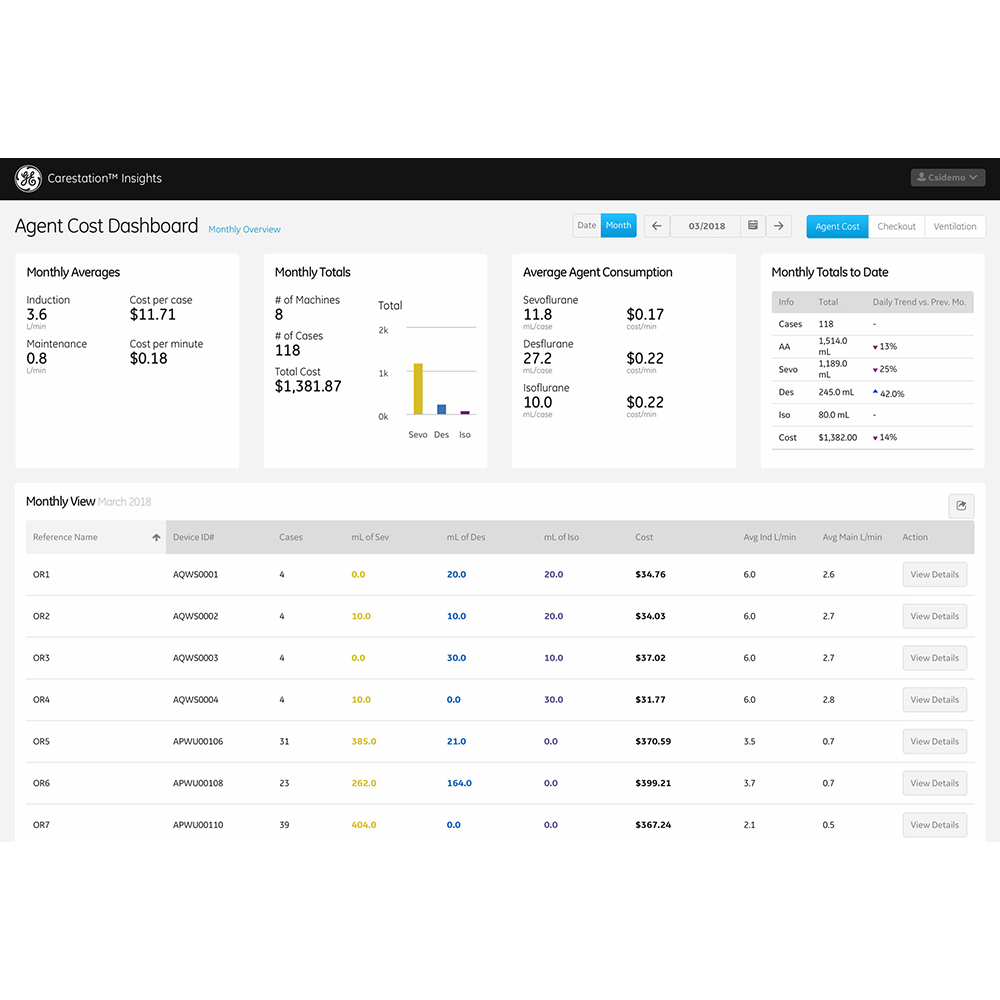This screenshot has height=1000, width=1000.
Task: Go to next month arrow
Action: [x=779, y=226]
